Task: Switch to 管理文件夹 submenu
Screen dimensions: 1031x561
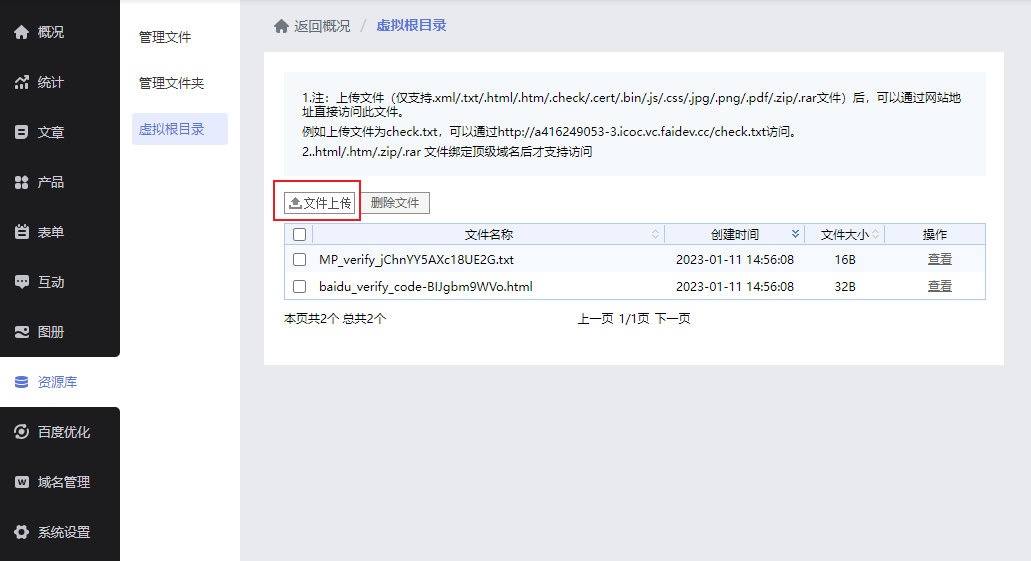Action: coord(172,84)
